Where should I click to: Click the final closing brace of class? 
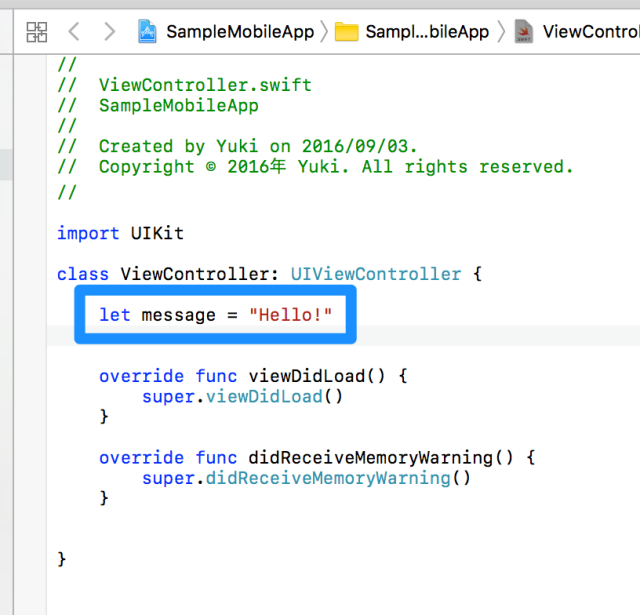click(x=62, y=559)
